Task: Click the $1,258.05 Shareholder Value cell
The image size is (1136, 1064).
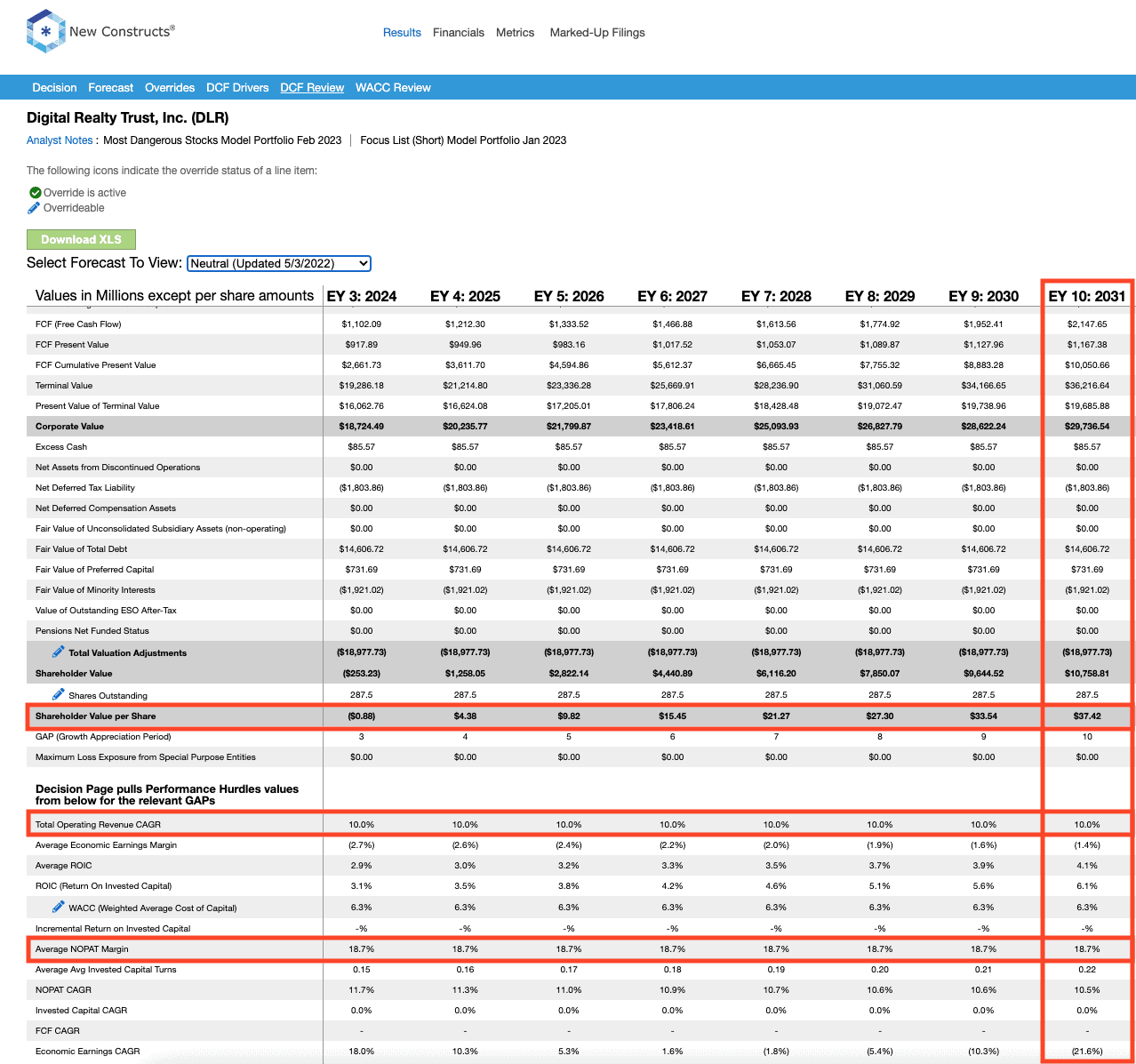Action: click(466, 674)
